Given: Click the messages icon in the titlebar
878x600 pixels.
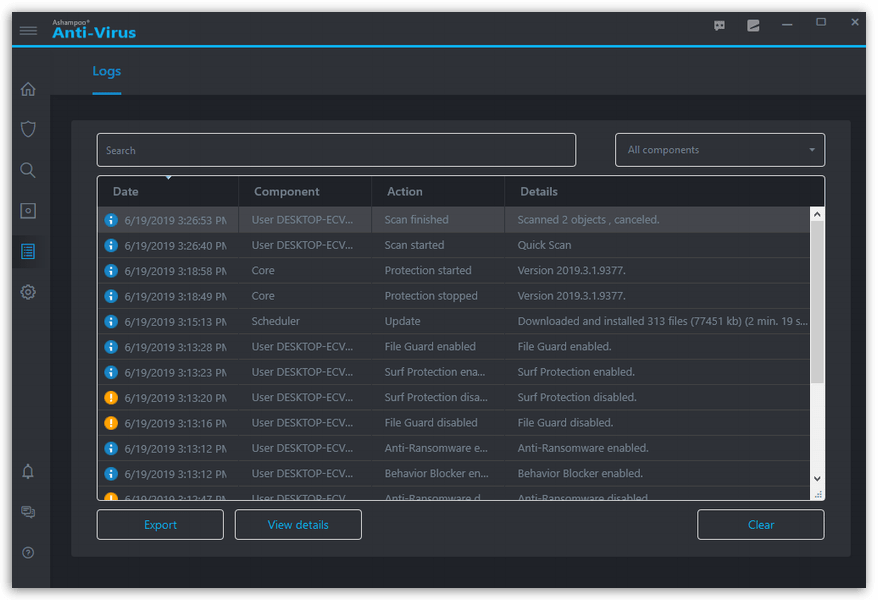Looking at the screenshot, I should (x=719, y=25).
